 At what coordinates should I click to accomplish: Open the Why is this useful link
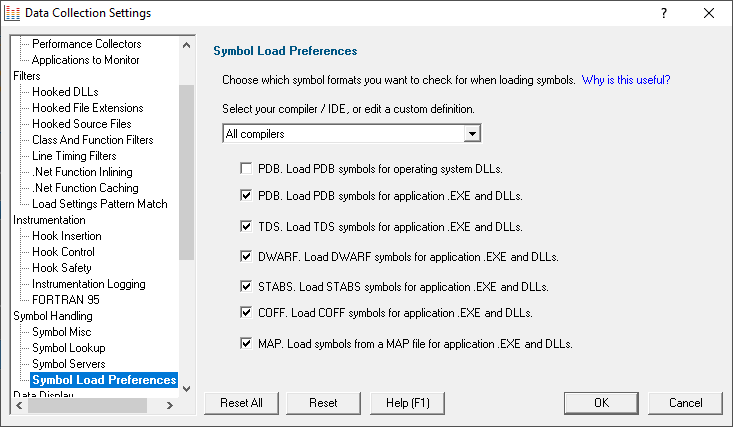(626, 80)
